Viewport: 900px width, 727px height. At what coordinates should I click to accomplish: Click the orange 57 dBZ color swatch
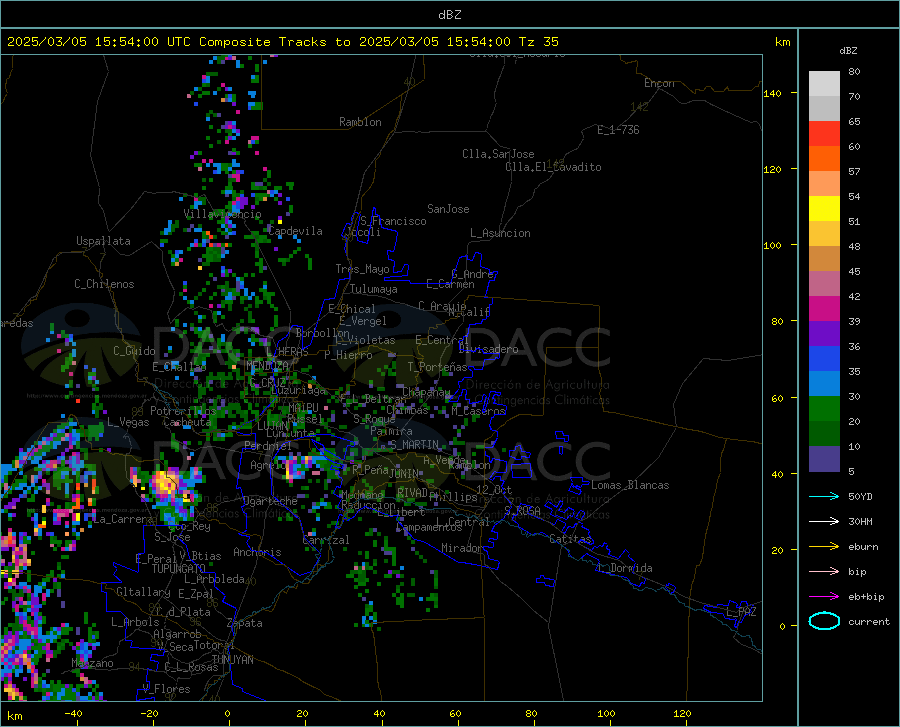point(824,159)
